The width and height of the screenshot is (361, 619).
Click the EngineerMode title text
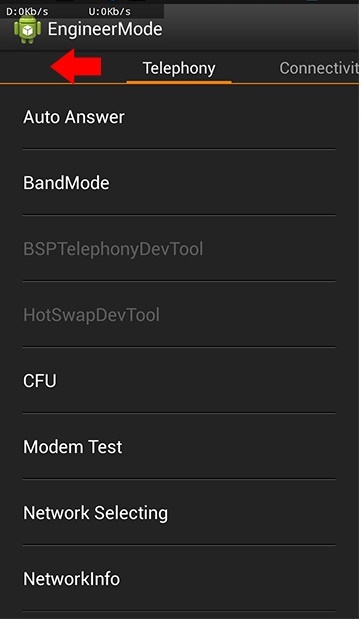(x=105, y=29)
